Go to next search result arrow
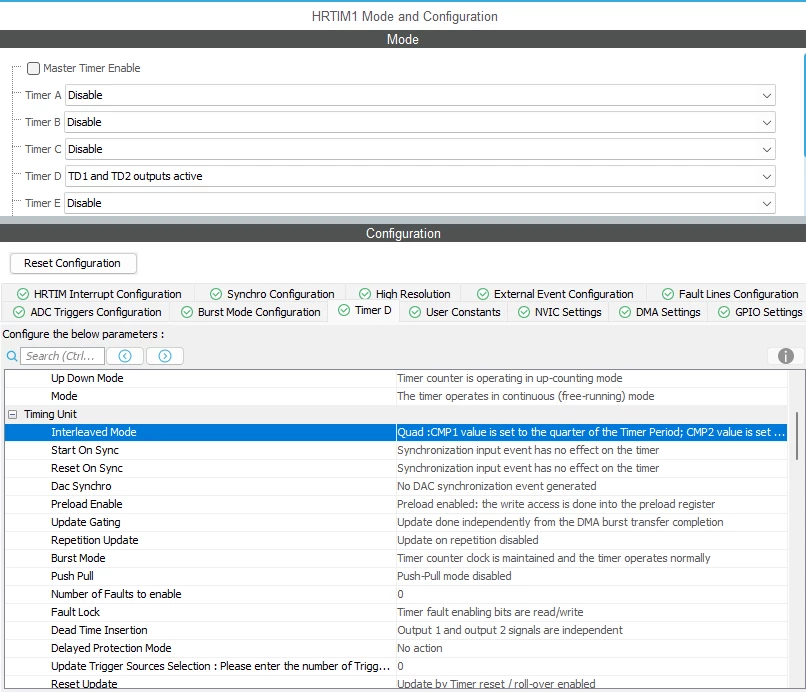The height and width of the screenshot is (692, 806). 165,356
